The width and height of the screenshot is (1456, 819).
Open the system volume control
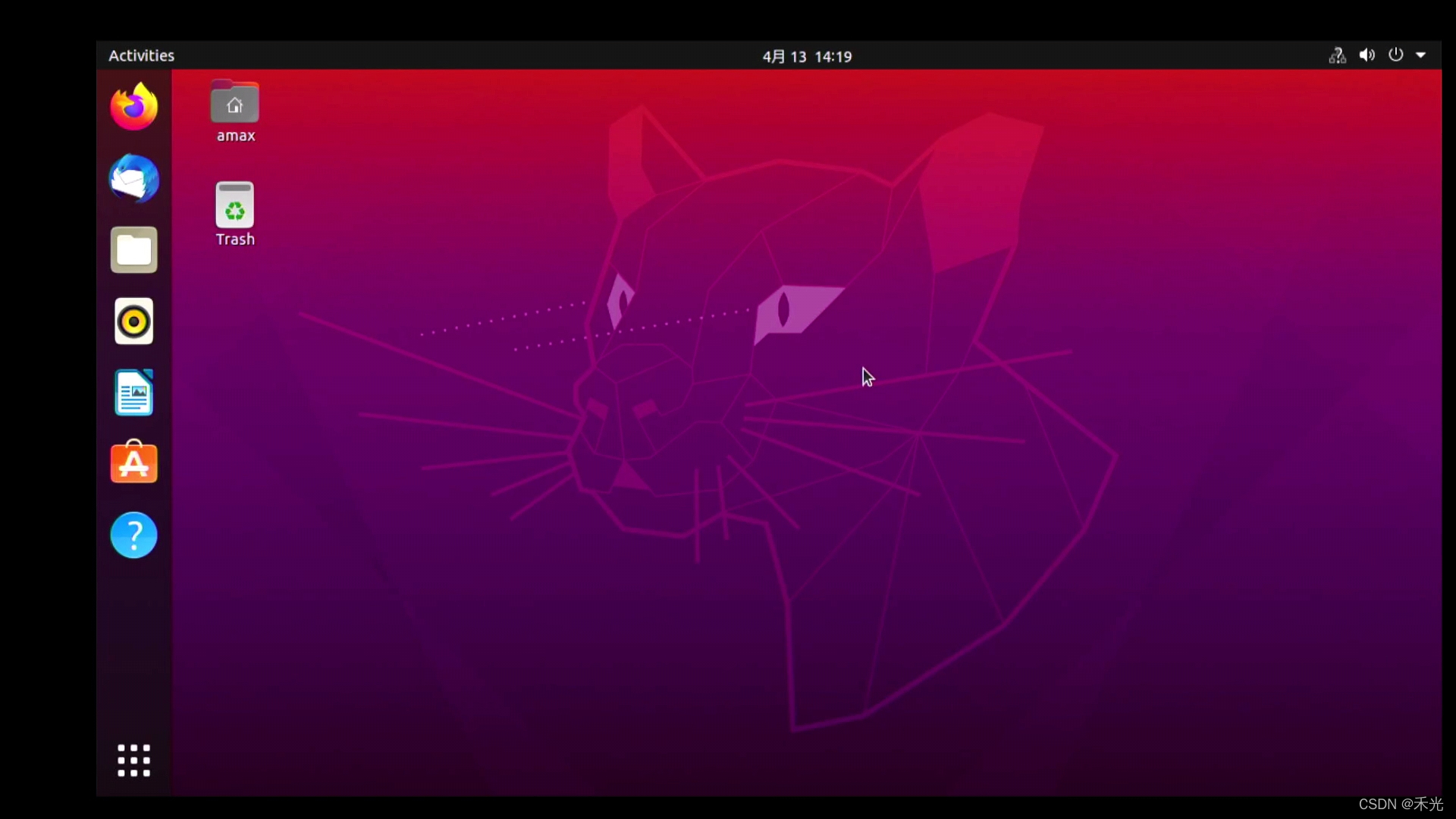(1366, 55)
